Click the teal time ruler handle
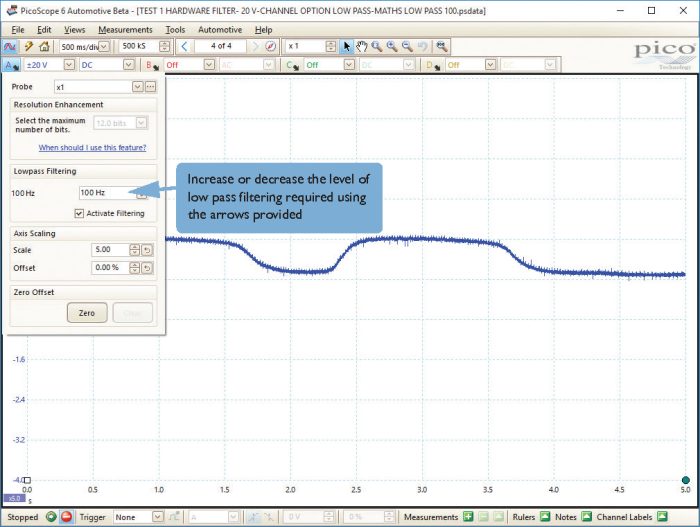Viewport: 700px width, 527px height. pos(686,480)
